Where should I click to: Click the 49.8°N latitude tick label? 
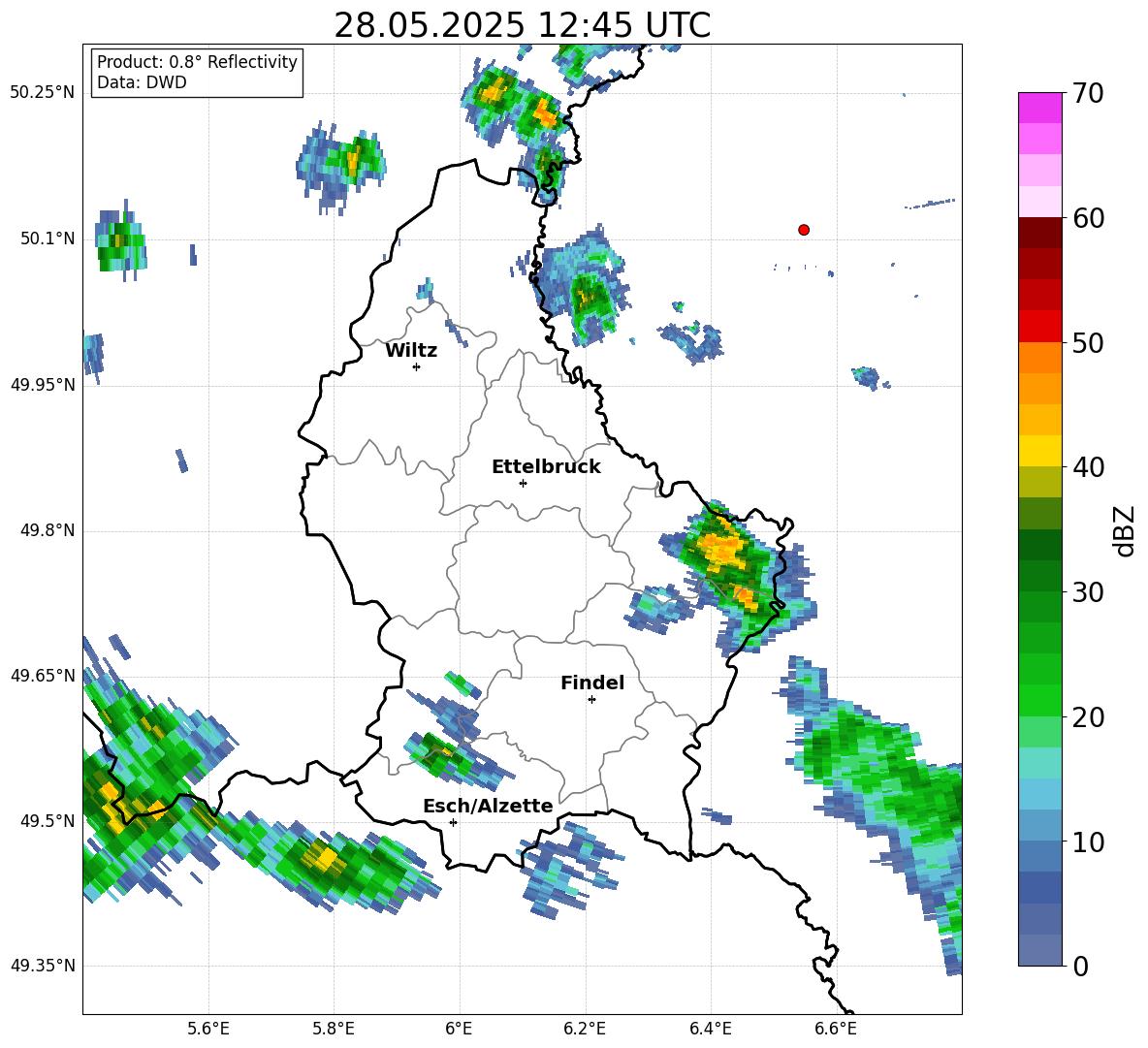coord(47,530)
